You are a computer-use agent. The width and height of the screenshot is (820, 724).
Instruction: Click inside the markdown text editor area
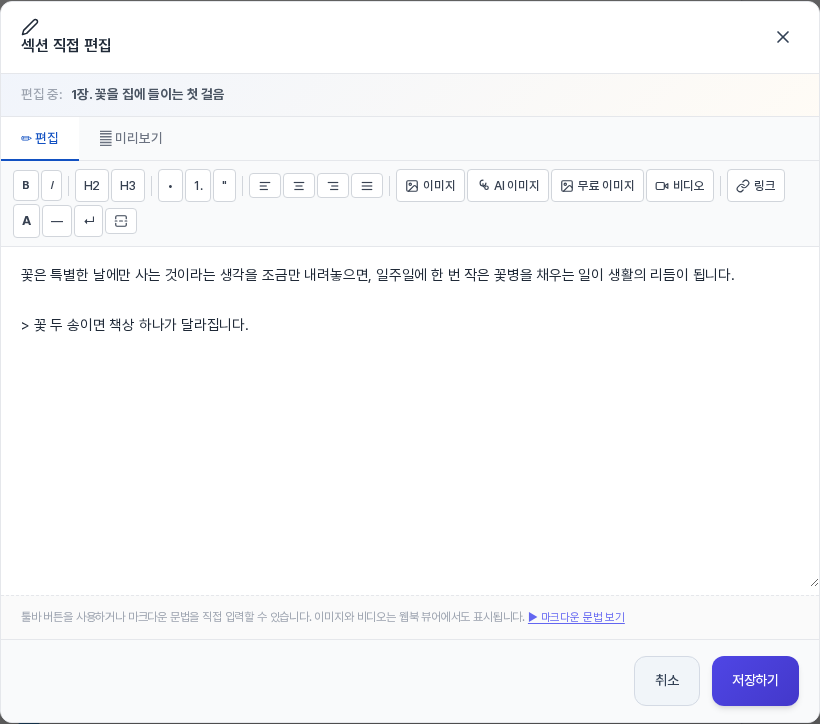pyautogui.click(x=410, y=421)
